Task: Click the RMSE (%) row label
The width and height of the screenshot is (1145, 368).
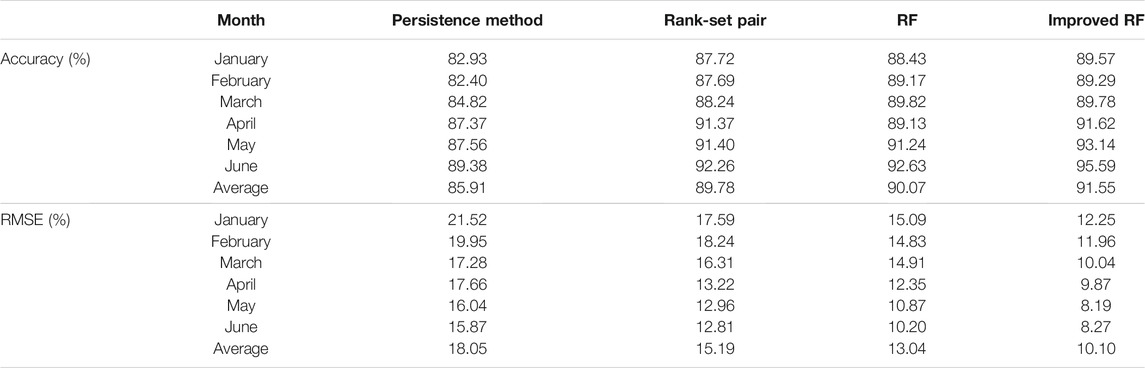Action: click(x=35, y=220)
